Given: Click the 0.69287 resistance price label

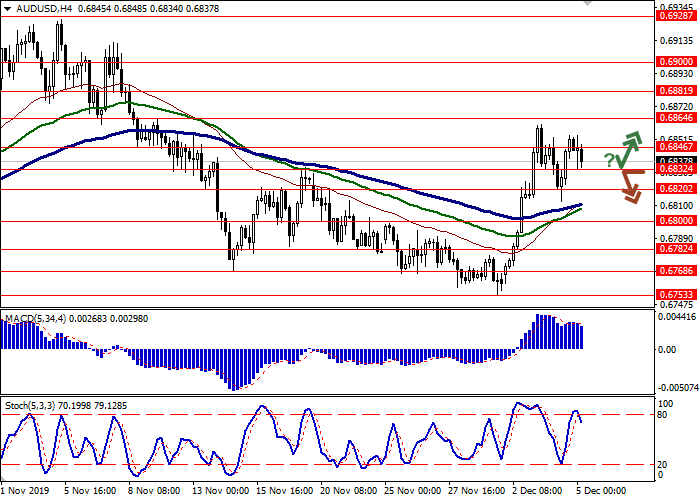Looking at the screenshot, I should click(676, 16).
